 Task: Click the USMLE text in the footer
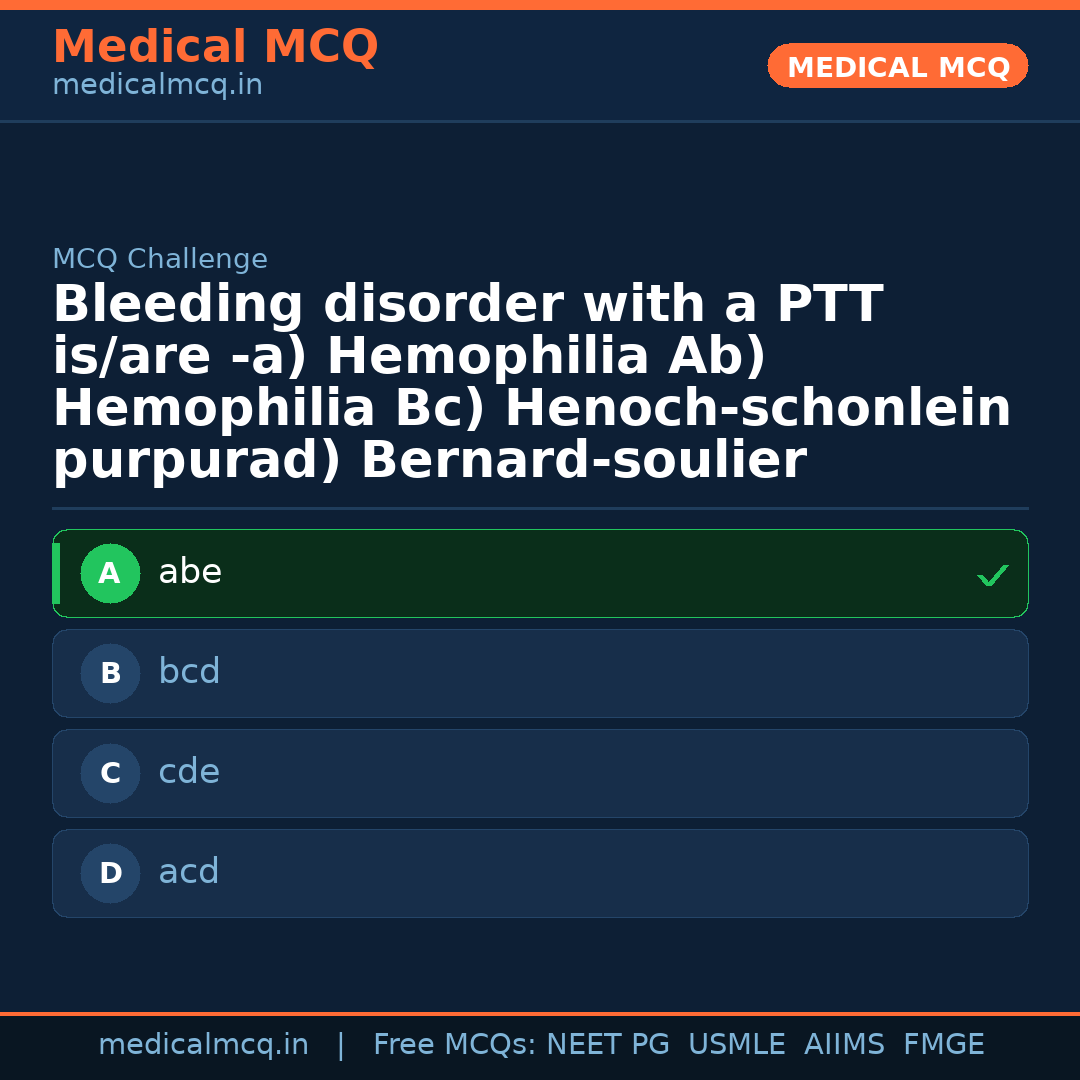coord(736,1045)
